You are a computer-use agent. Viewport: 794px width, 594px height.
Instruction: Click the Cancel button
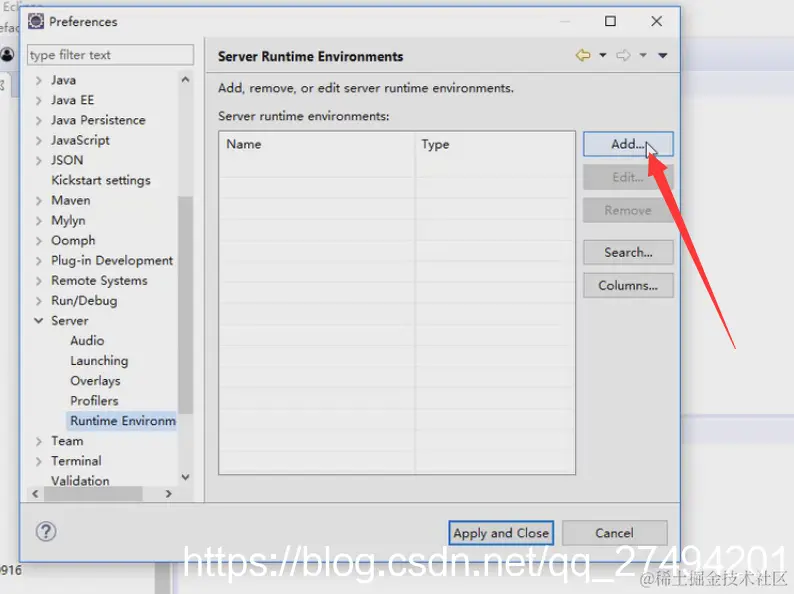[x=614, y=533]
